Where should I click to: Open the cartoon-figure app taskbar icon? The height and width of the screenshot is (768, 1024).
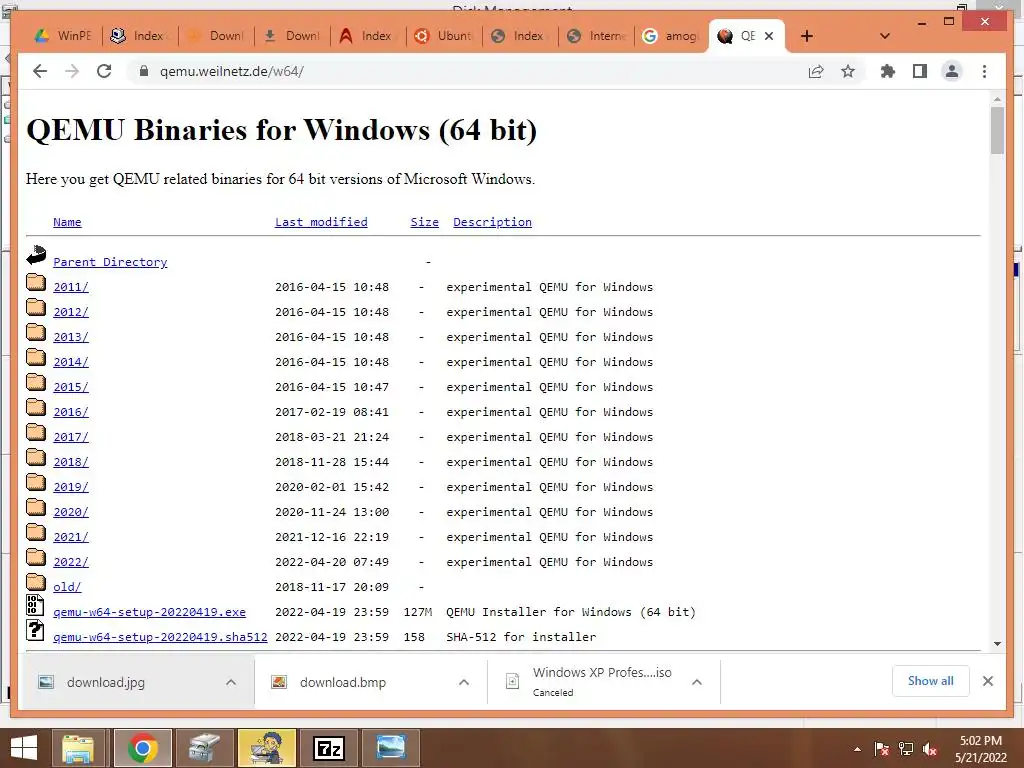click(267, 748)
